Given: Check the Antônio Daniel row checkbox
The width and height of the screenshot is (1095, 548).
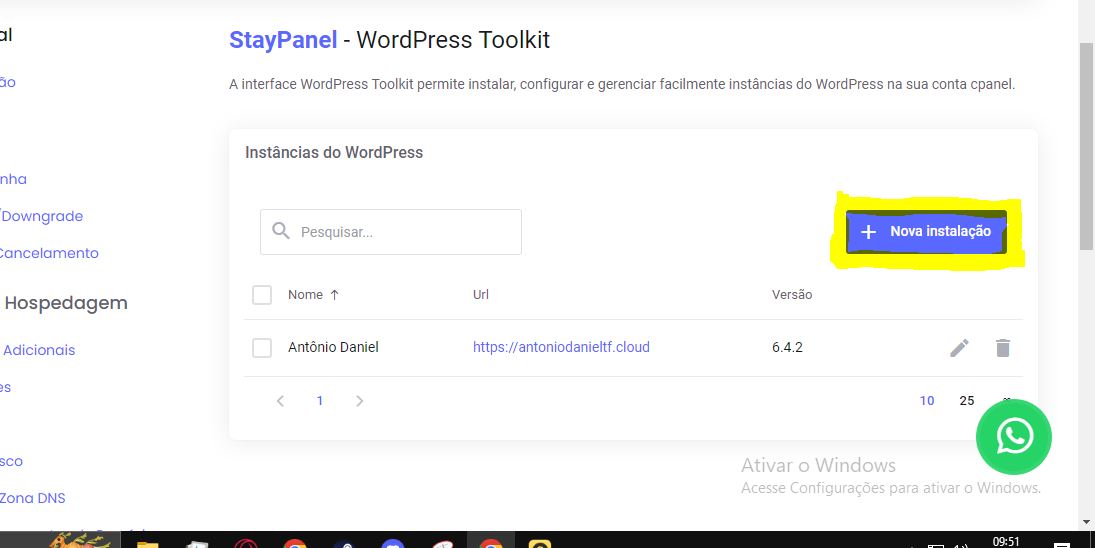Looking at the screenshot, I should (x=262, y=348).
